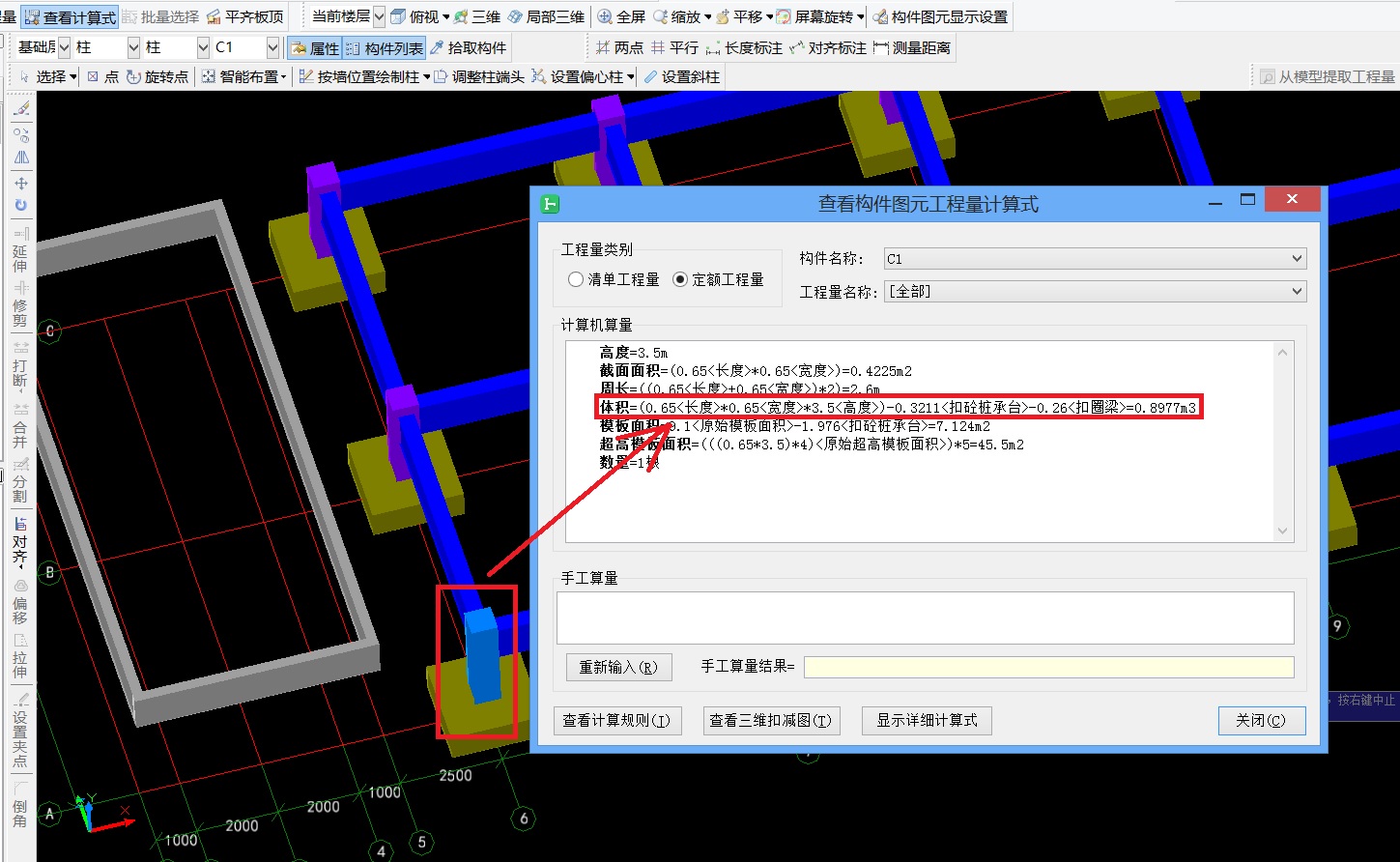Click the 批量选择 toolbar item
Viewport: 1400px width, 862px height.
(x=160, y=17)
